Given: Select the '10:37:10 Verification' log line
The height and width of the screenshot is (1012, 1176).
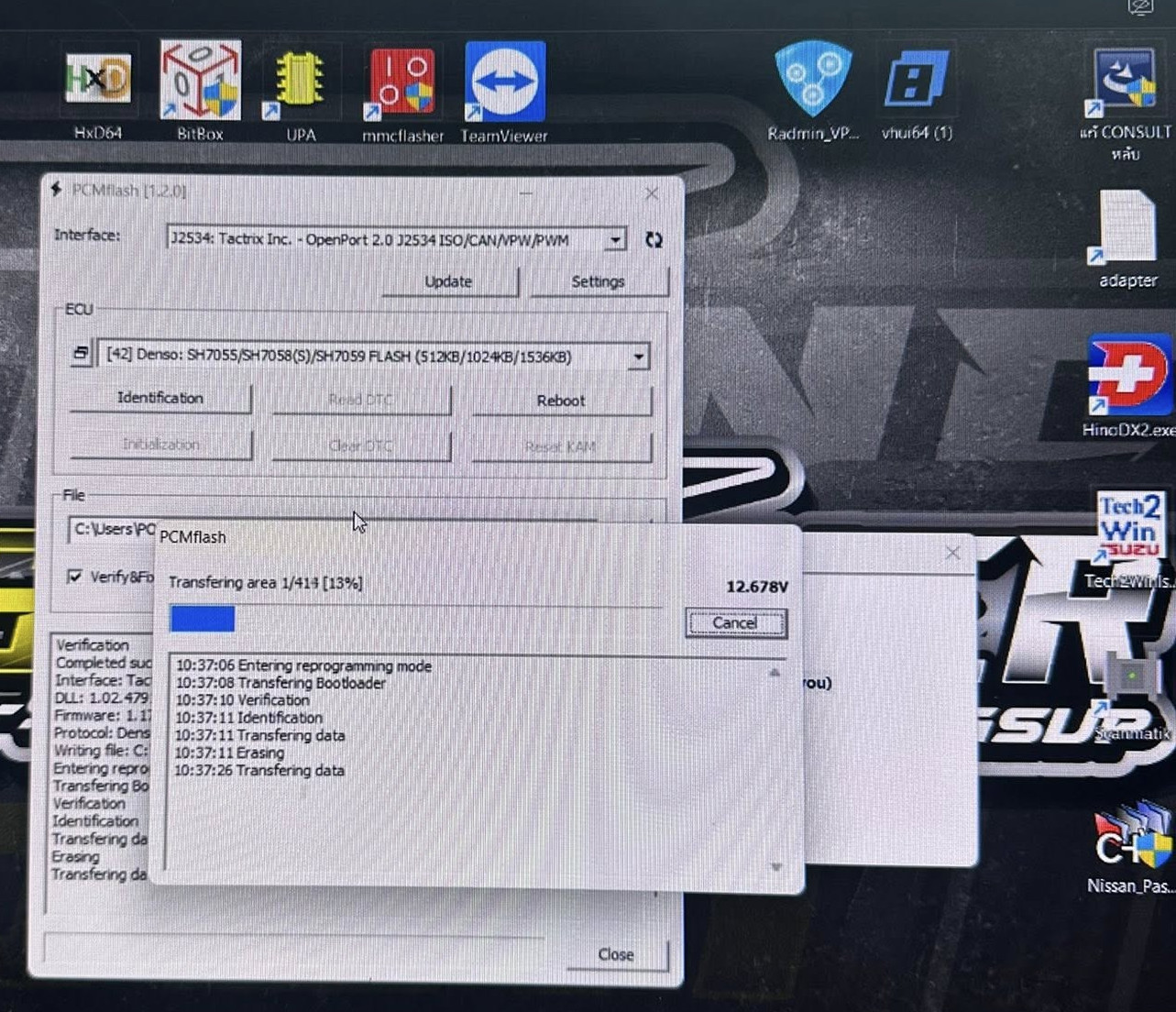Looking at the screenshot, I should tap(242, 700).
